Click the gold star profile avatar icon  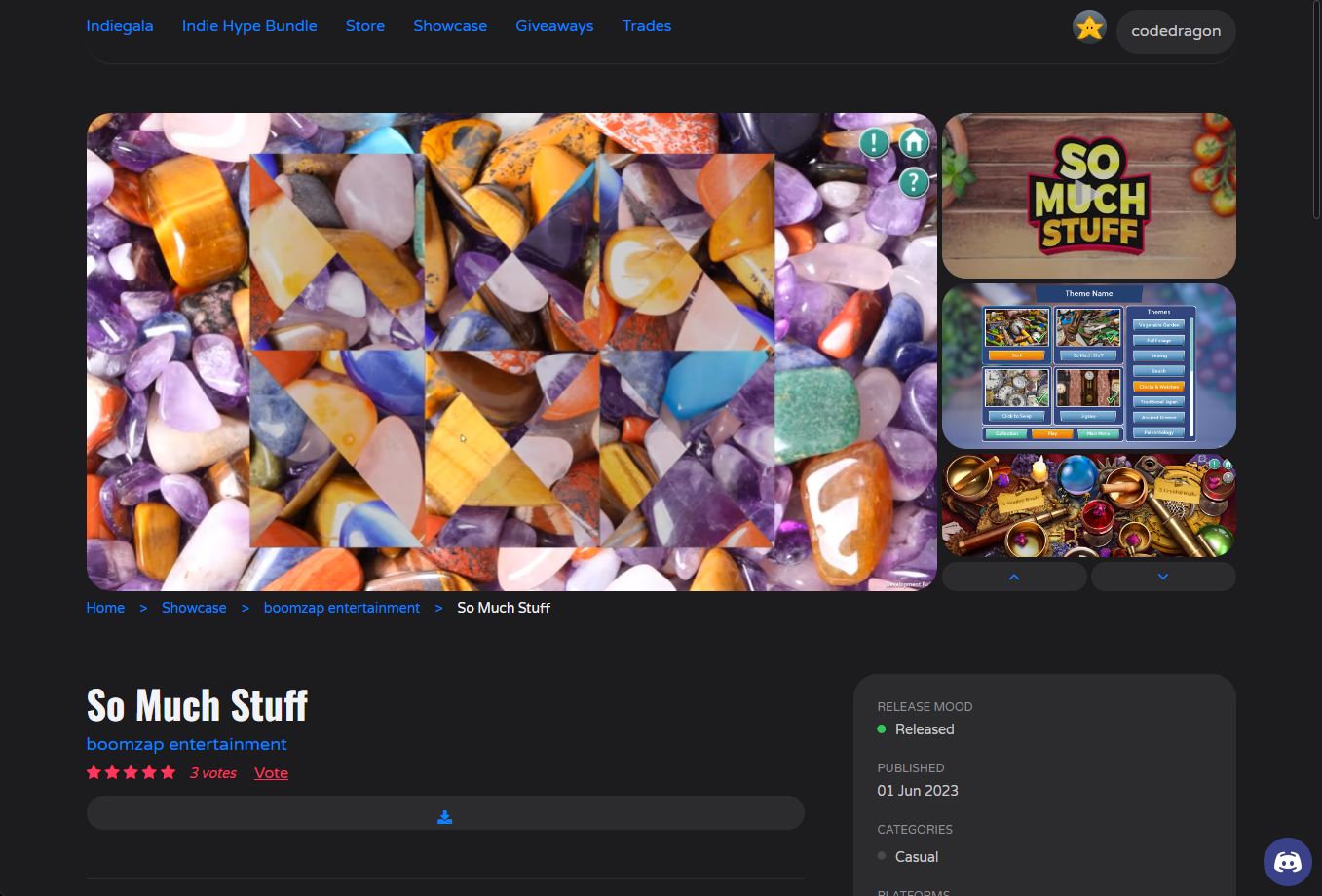click(x=1089, y=27)
